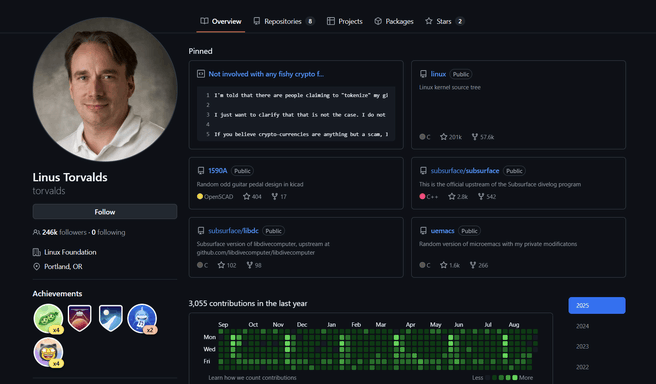Click 'Random odd guitar pedal design in kicad'

[250, 184]
